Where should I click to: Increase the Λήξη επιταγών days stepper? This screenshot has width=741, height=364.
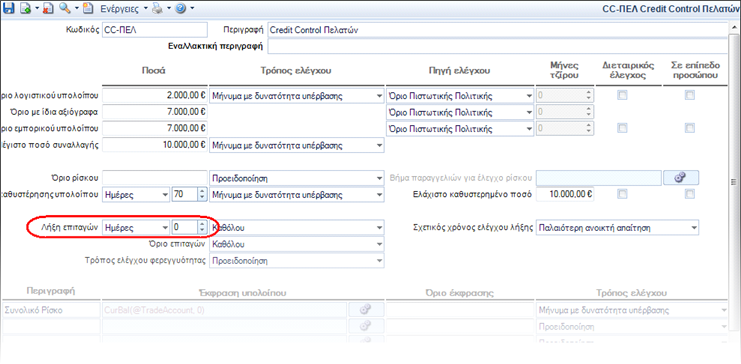point(202,225)
